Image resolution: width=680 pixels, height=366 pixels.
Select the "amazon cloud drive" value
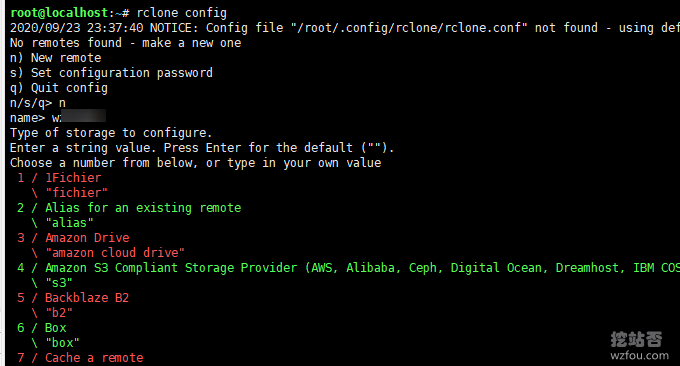point(115,253)
